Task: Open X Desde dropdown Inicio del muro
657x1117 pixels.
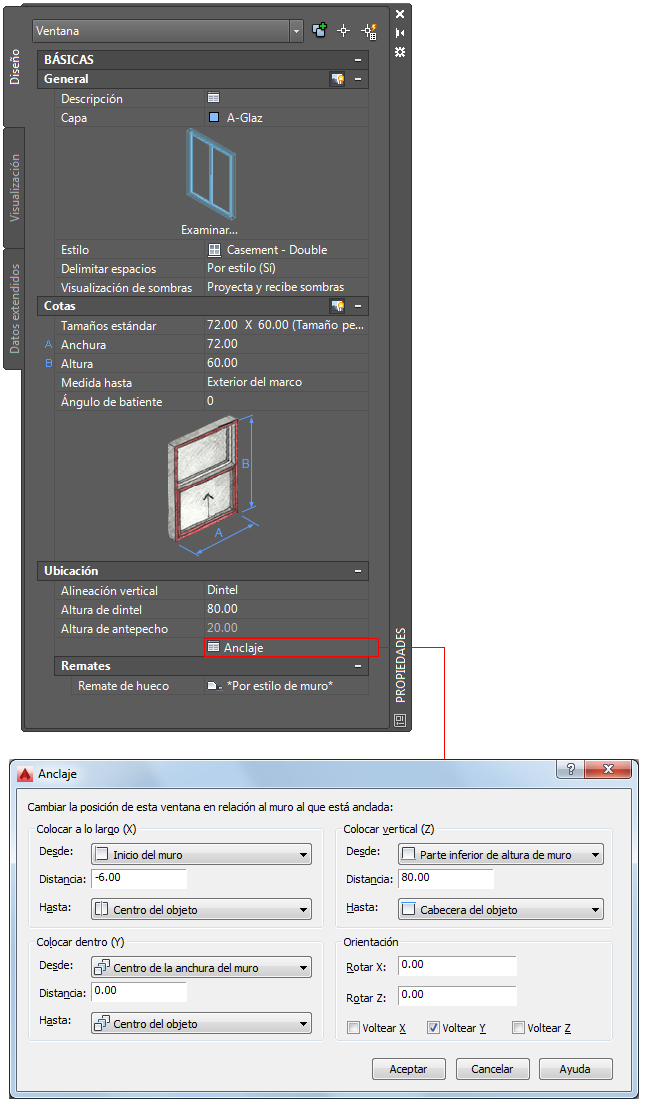Action: coord(202,854)
